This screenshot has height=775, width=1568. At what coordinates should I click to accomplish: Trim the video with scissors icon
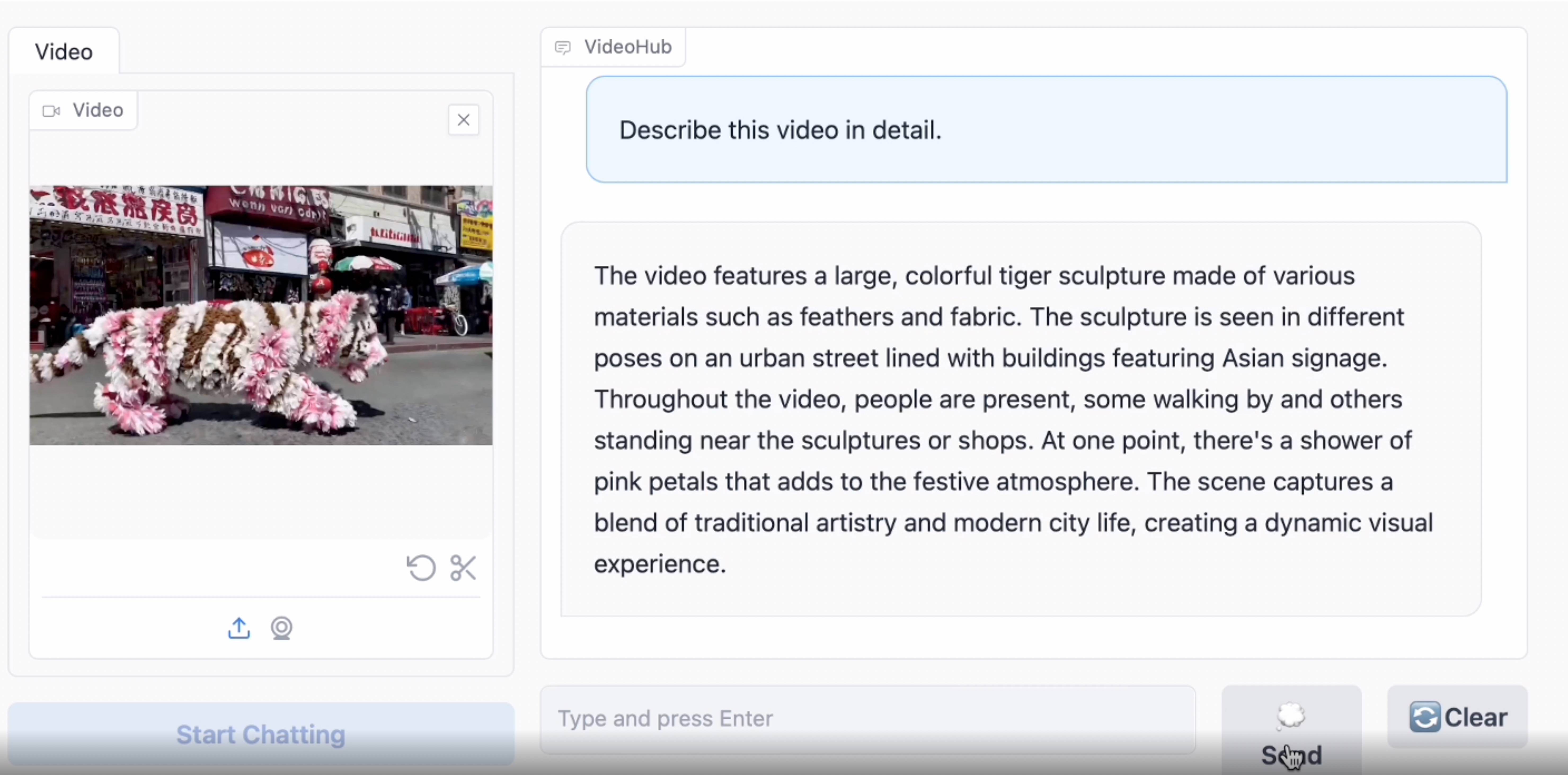tap(463, 568)
